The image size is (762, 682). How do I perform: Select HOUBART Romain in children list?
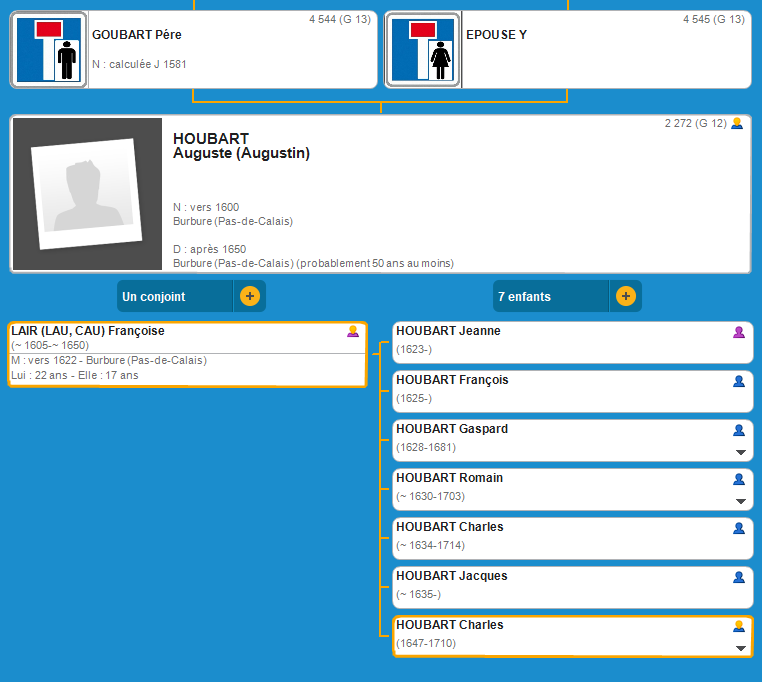(560, 489)
